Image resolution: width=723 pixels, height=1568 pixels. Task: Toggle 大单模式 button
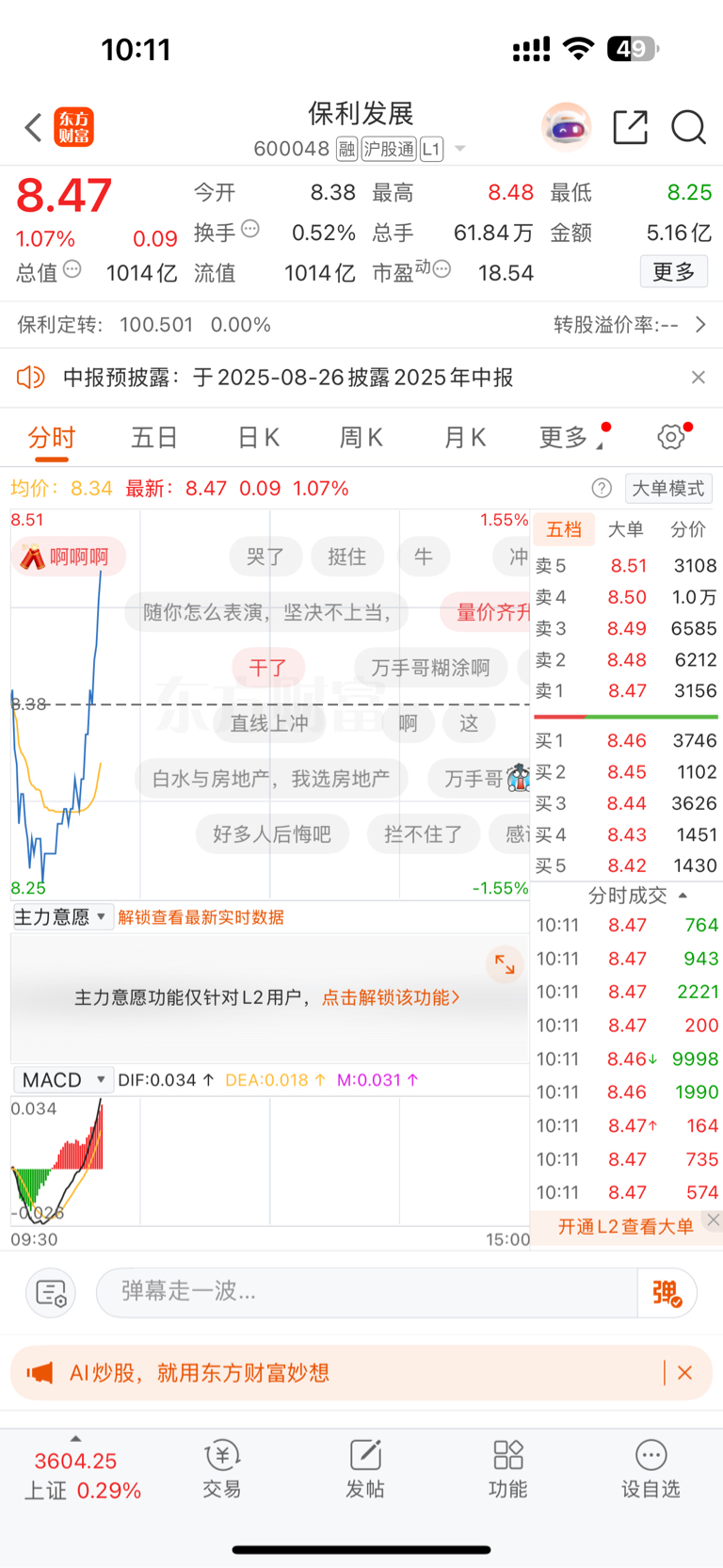pos(667,488)
